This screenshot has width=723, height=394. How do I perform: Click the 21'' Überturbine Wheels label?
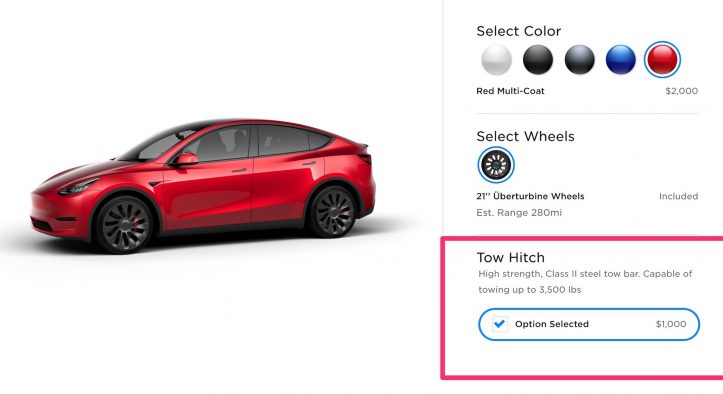[x=530, y=196]
